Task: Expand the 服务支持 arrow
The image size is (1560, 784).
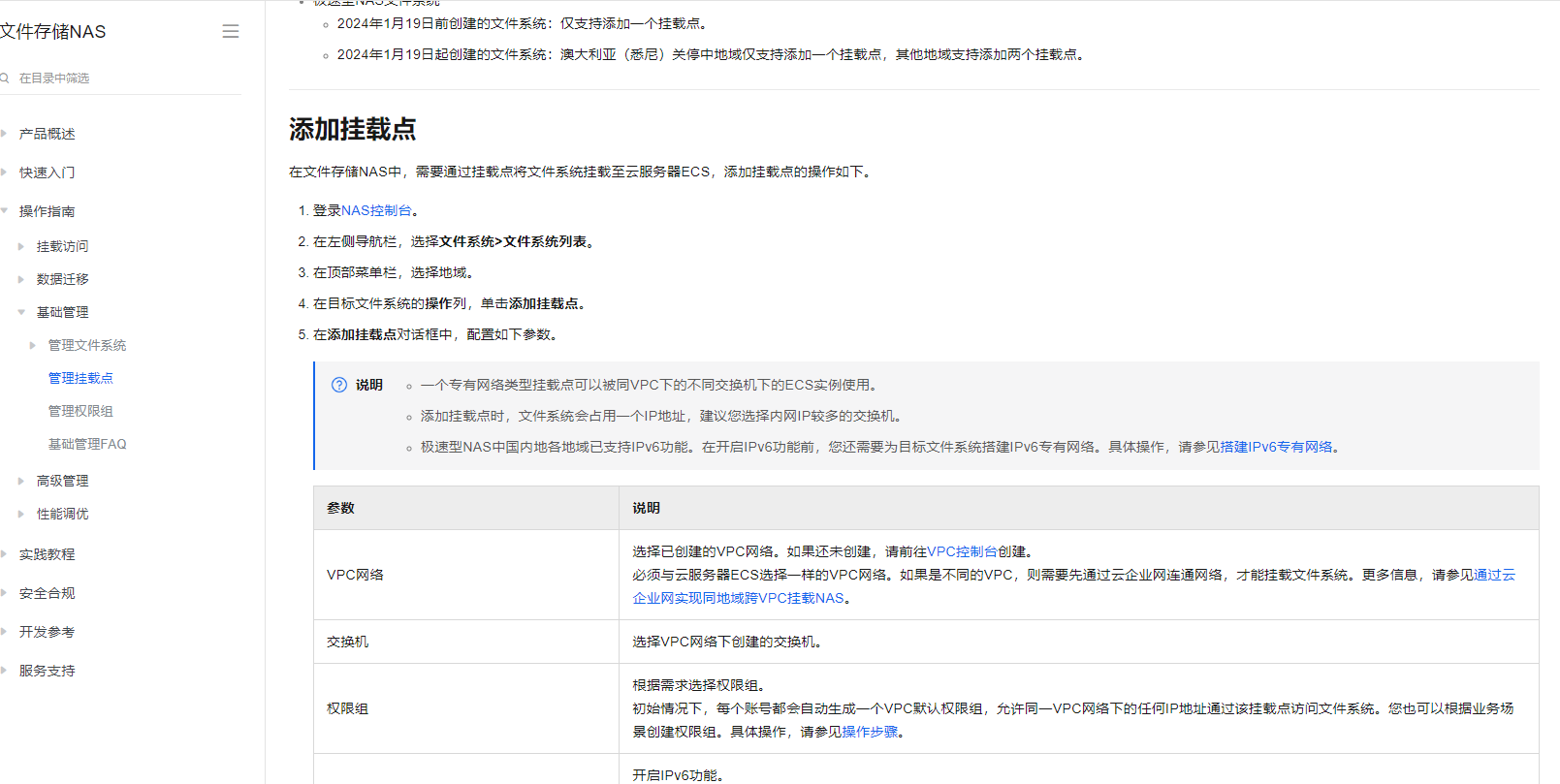Action: [4, 671]
